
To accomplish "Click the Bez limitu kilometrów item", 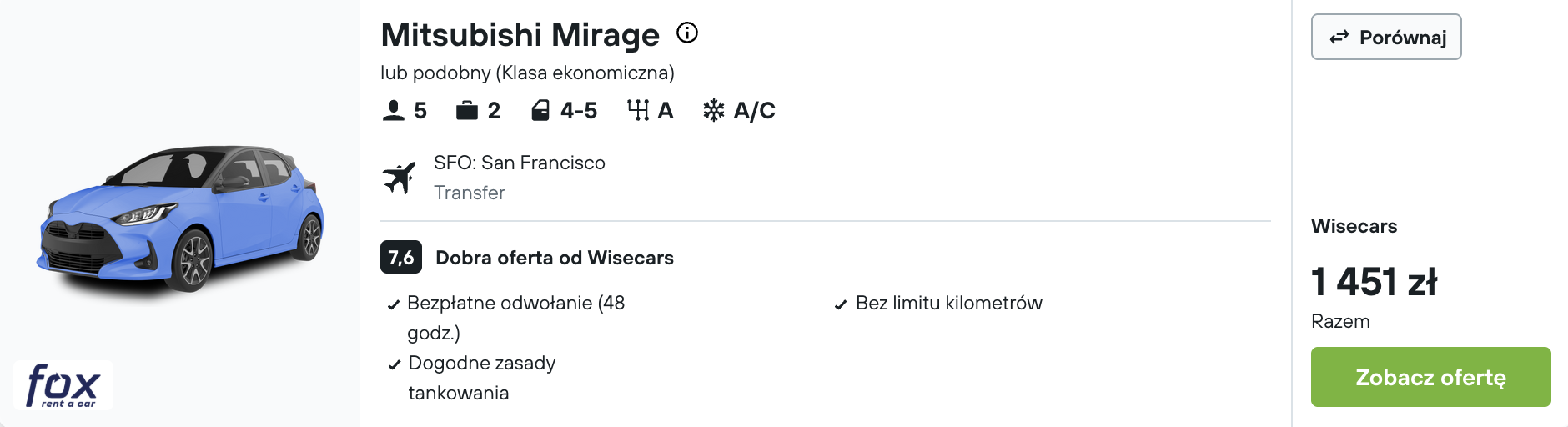I will click(x=938, y=303).
